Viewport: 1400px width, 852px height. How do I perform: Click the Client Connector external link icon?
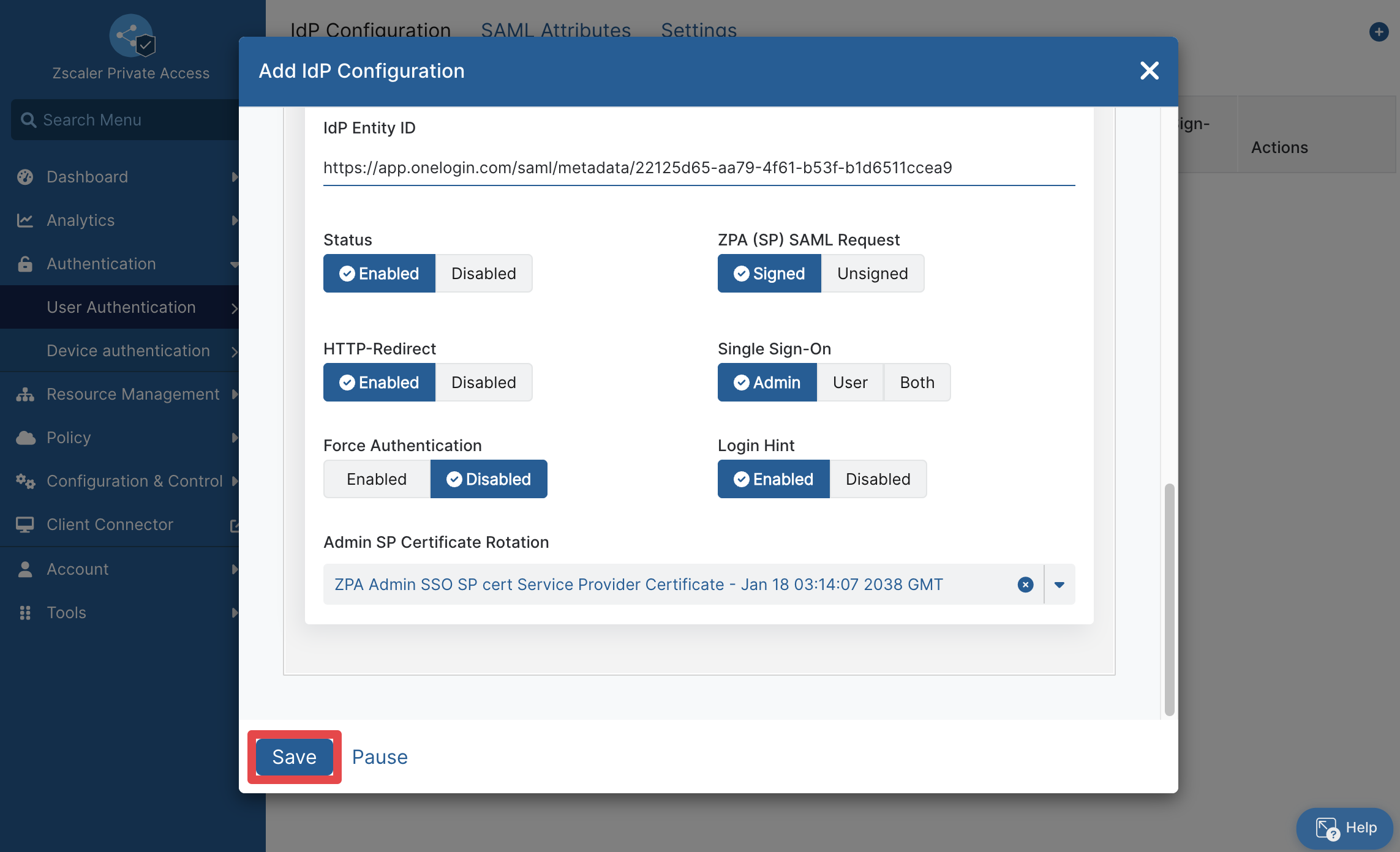[x=234, y=525]
